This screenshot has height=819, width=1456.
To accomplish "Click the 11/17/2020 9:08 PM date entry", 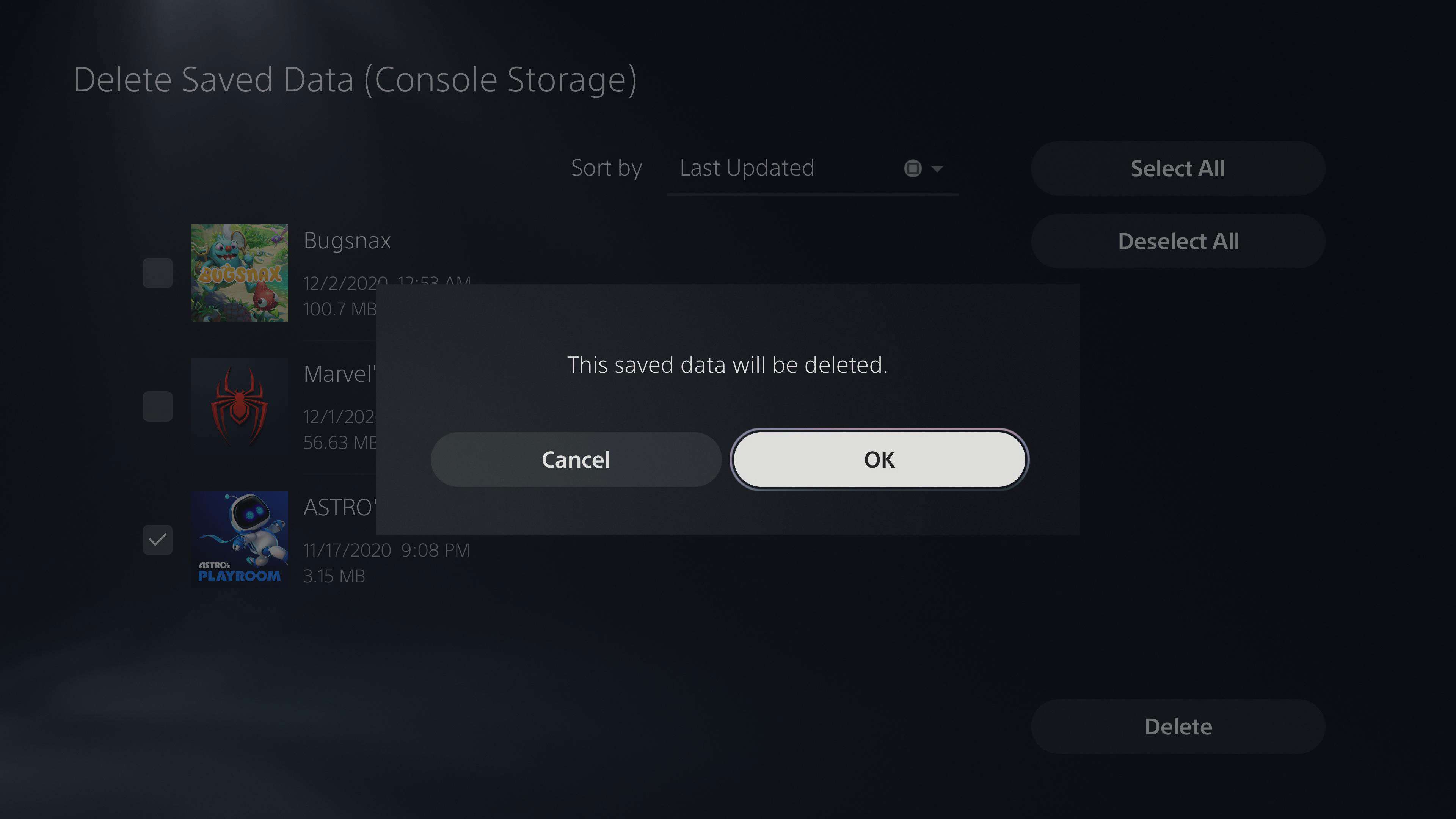I will (x=386, y=550).
